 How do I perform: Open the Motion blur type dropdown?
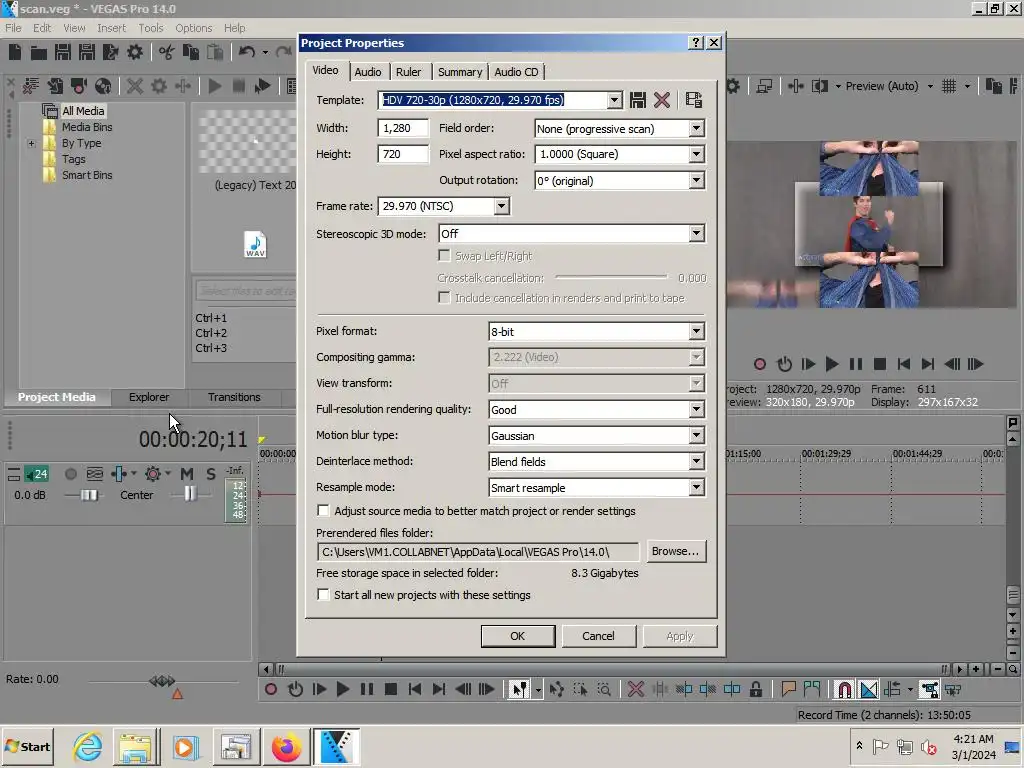[697, 436]
